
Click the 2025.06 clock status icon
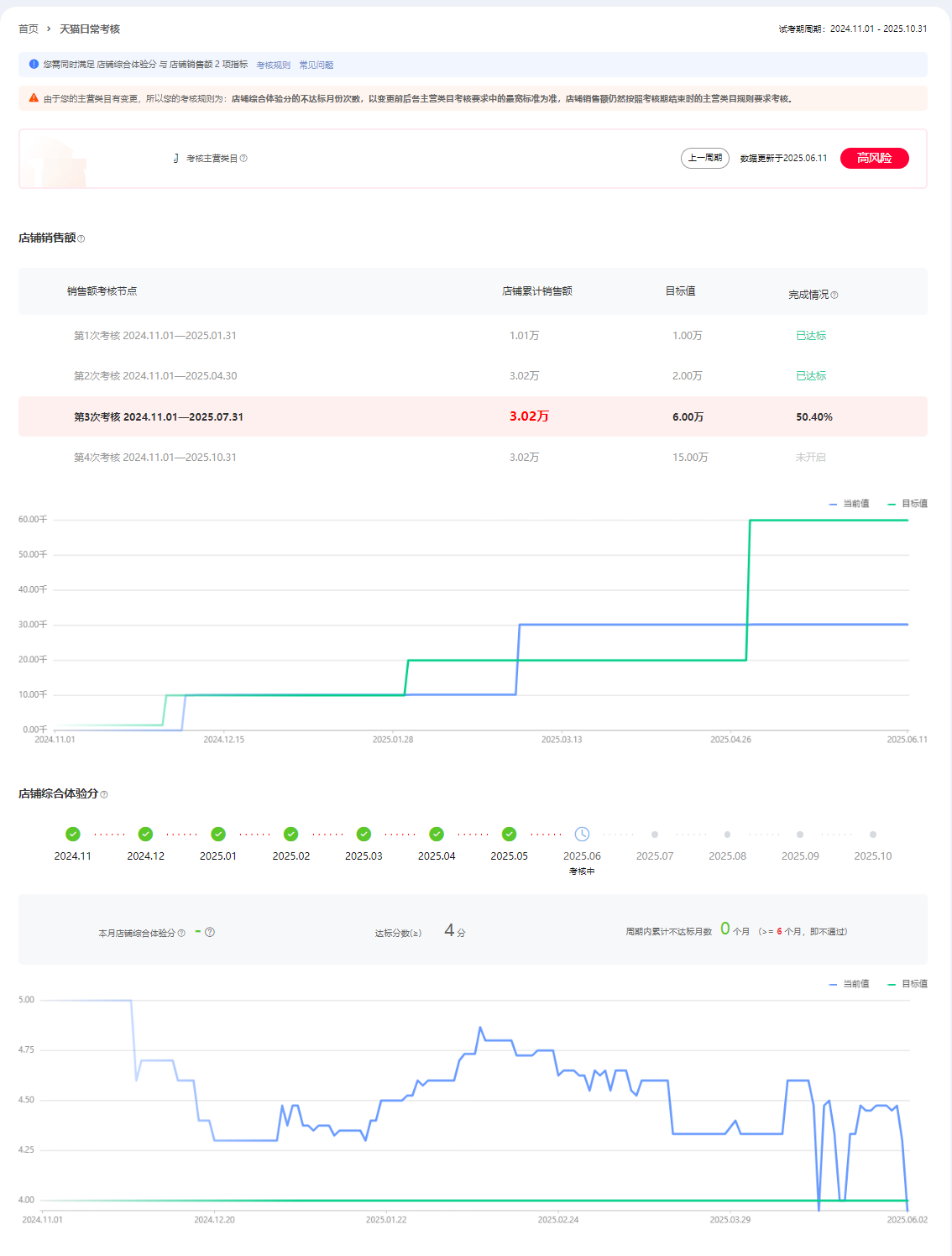(582, 834)
